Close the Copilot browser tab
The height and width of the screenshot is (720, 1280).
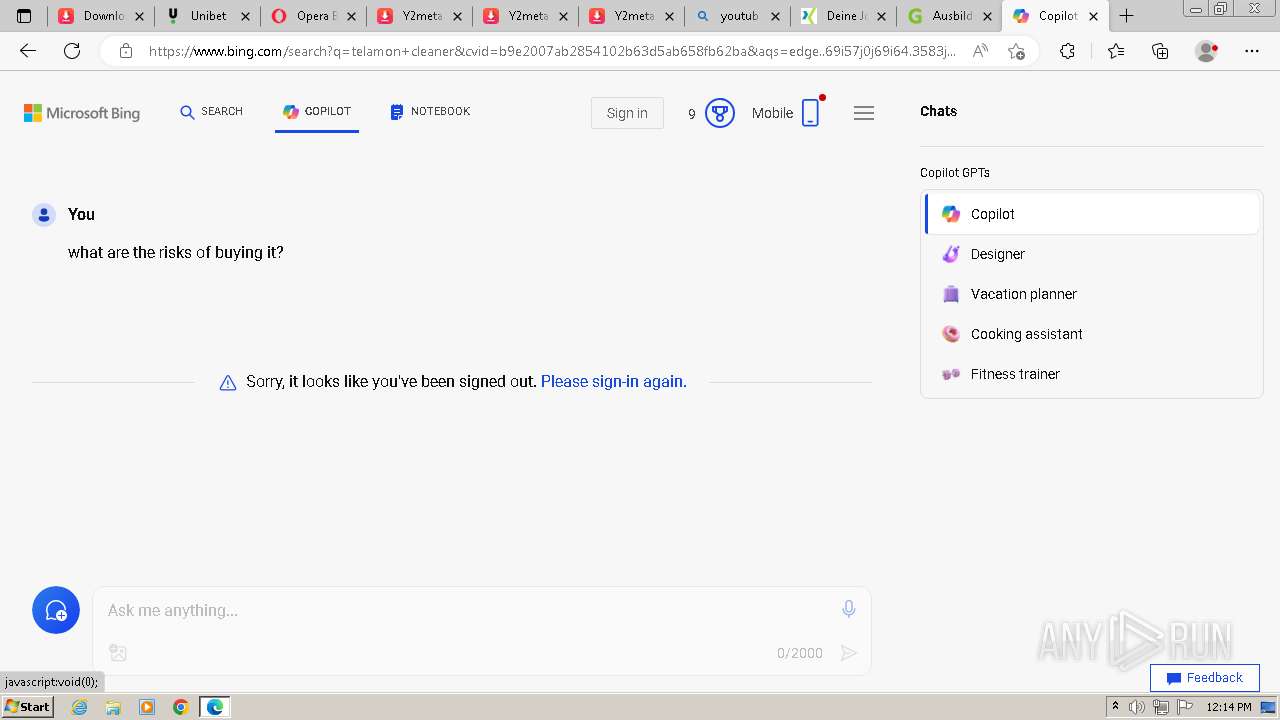pyautogui.click(x=1093, y=16)
